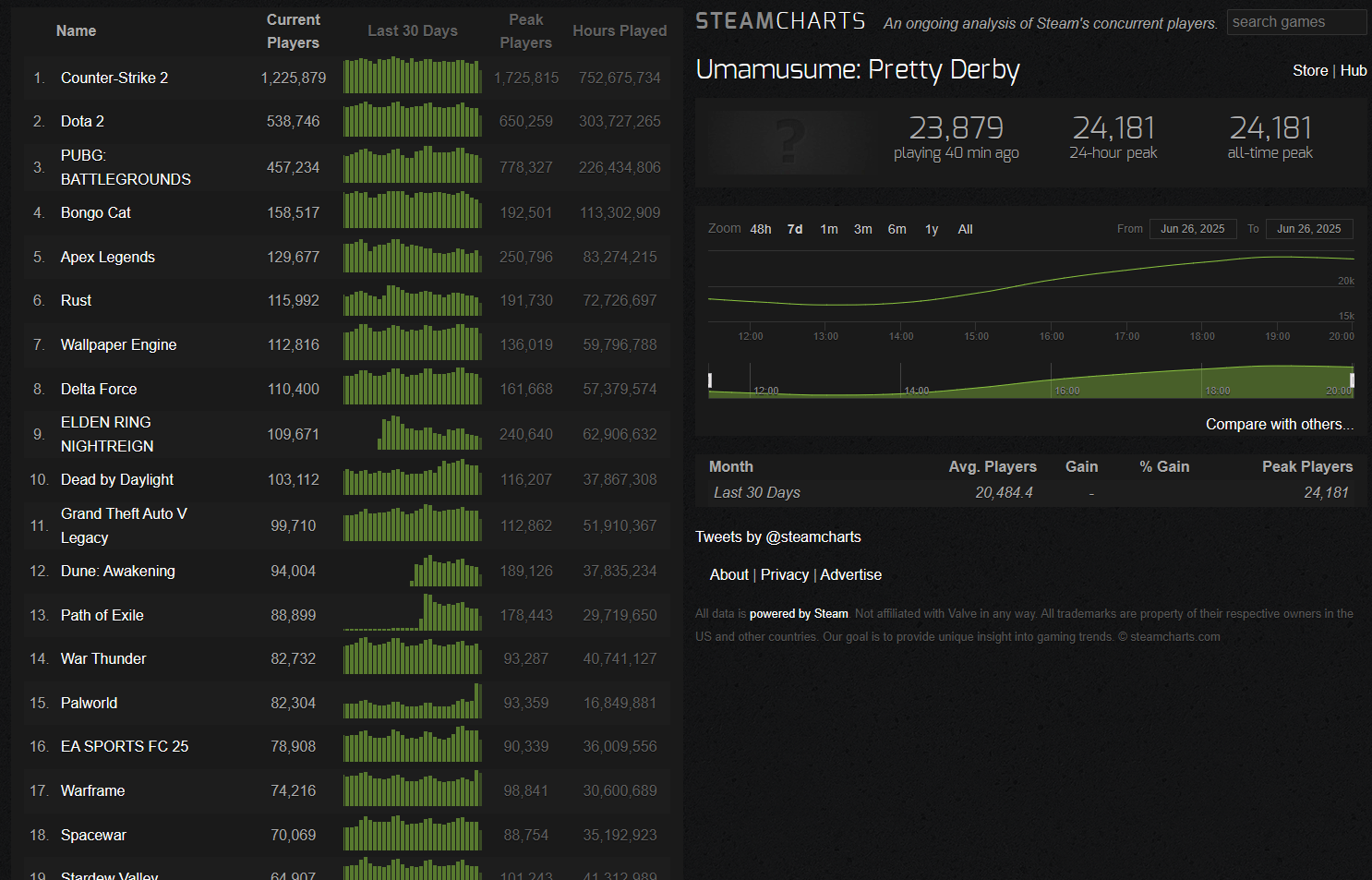This screenshot has height=880, width=1372.
Task: Select the 1y zoom range
Action: point(932,229)
